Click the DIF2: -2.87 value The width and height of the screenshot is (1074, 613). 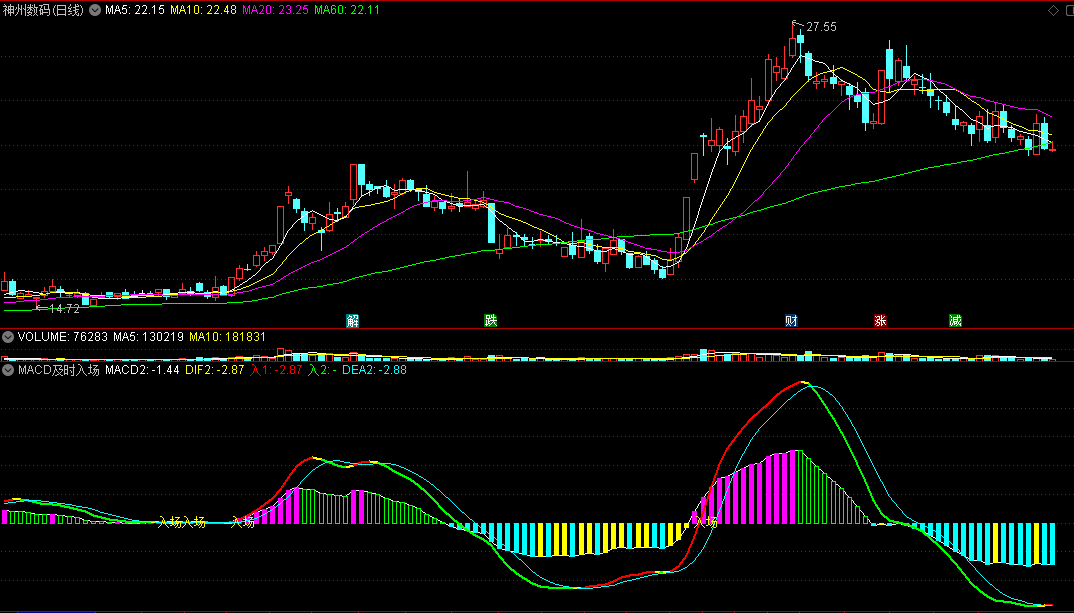point(214,370)
